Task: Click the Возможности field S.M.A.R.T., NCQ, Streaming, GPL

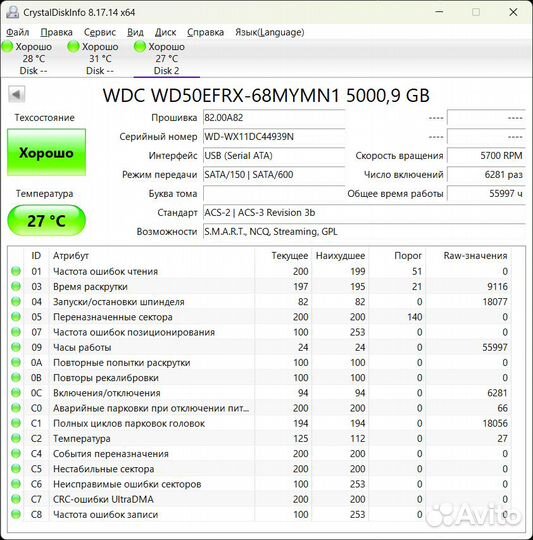Action: coord(364,231)
